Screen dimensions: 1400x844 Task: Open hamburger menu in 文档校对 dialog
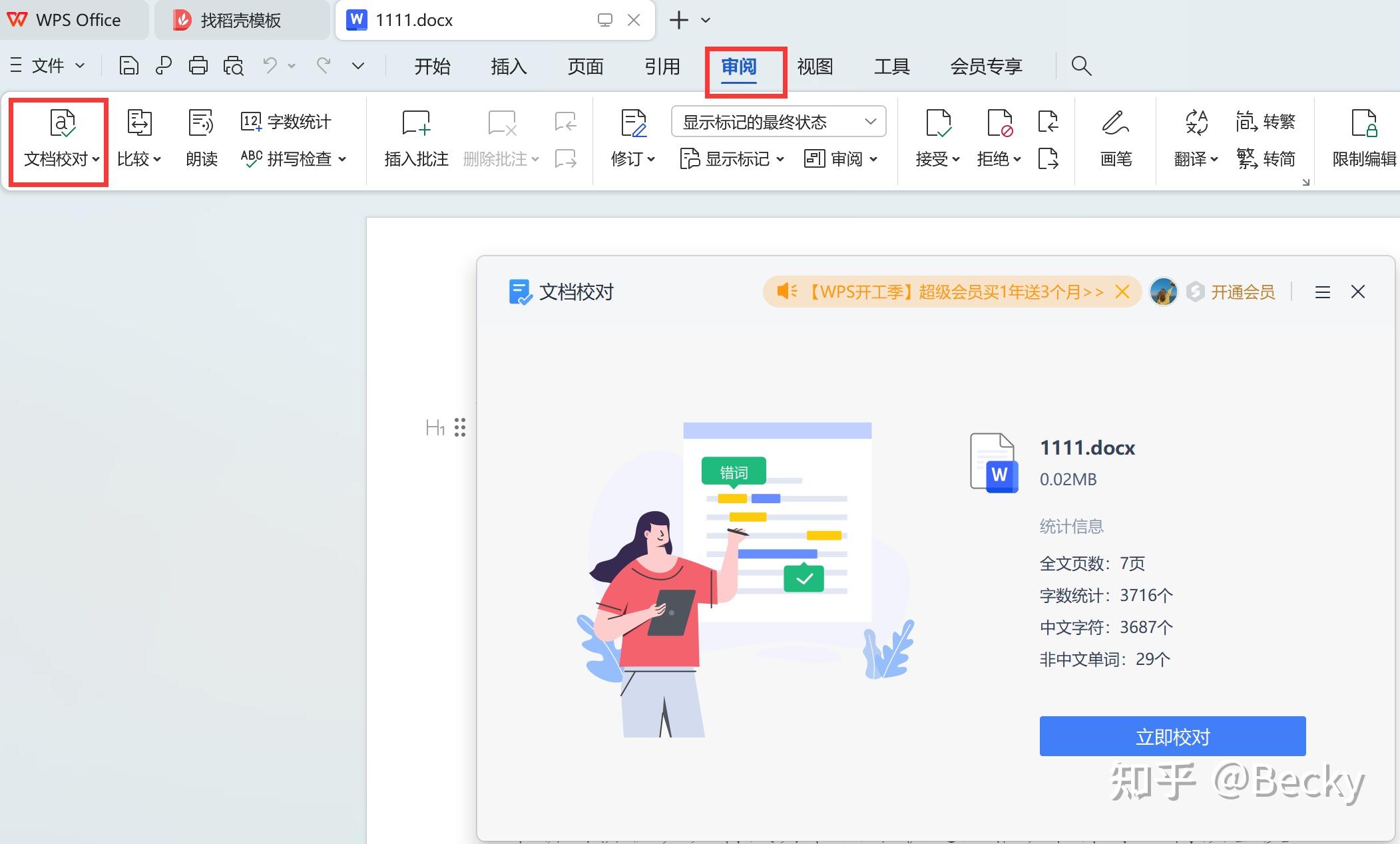click(x=1323, y=292)
